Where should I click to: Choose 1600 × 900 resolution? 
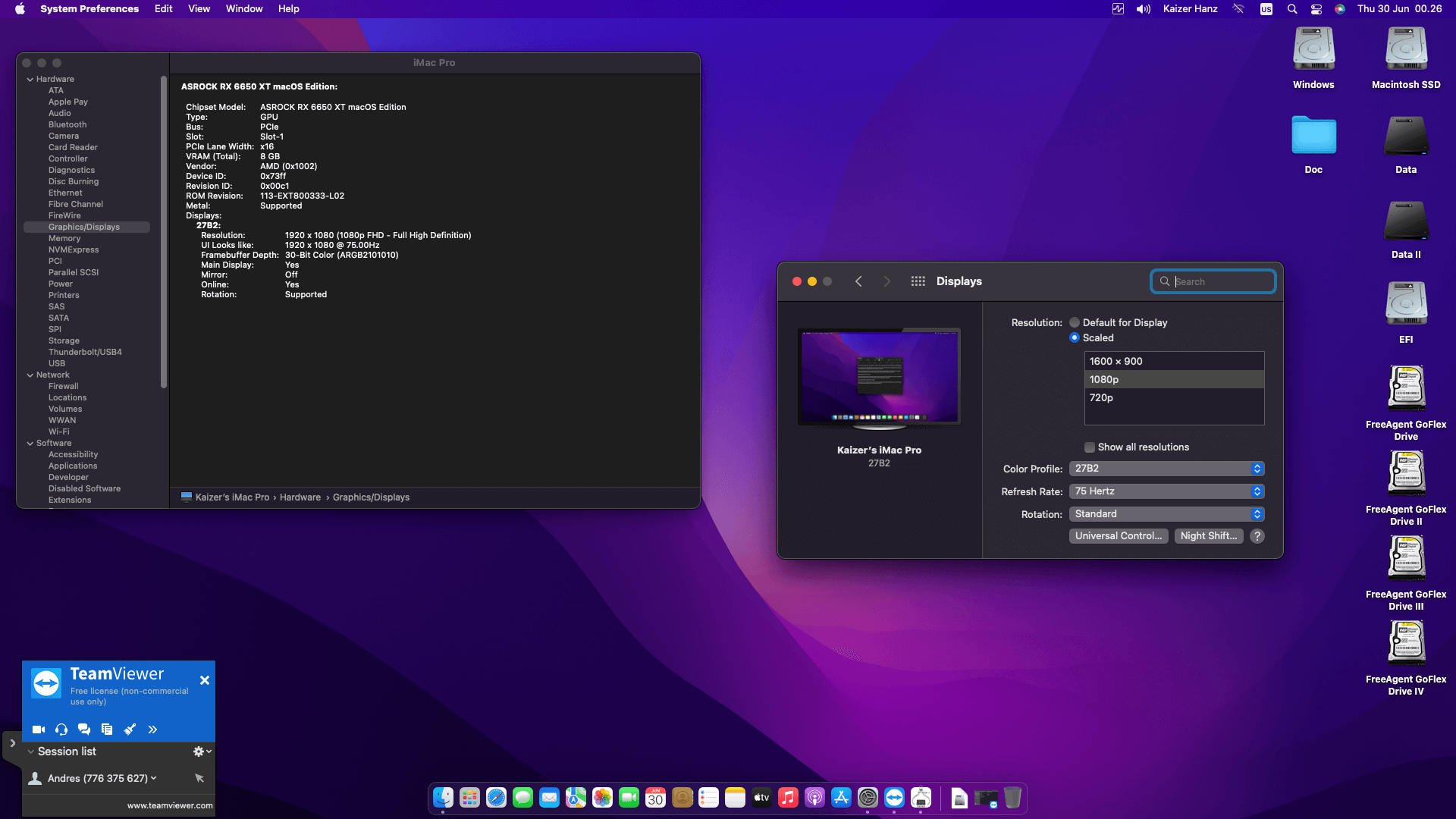[1174, 362]
